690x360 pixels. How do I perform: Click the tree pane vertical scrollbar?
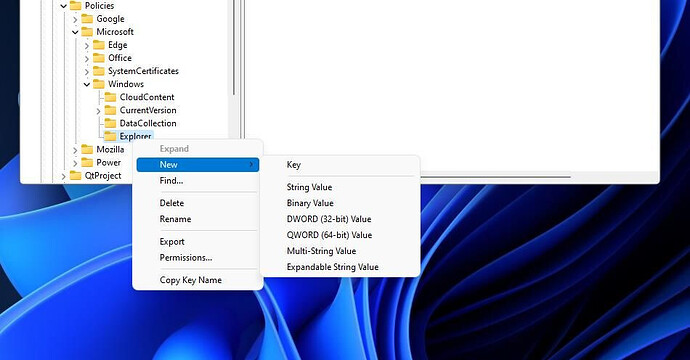point(234,47)
